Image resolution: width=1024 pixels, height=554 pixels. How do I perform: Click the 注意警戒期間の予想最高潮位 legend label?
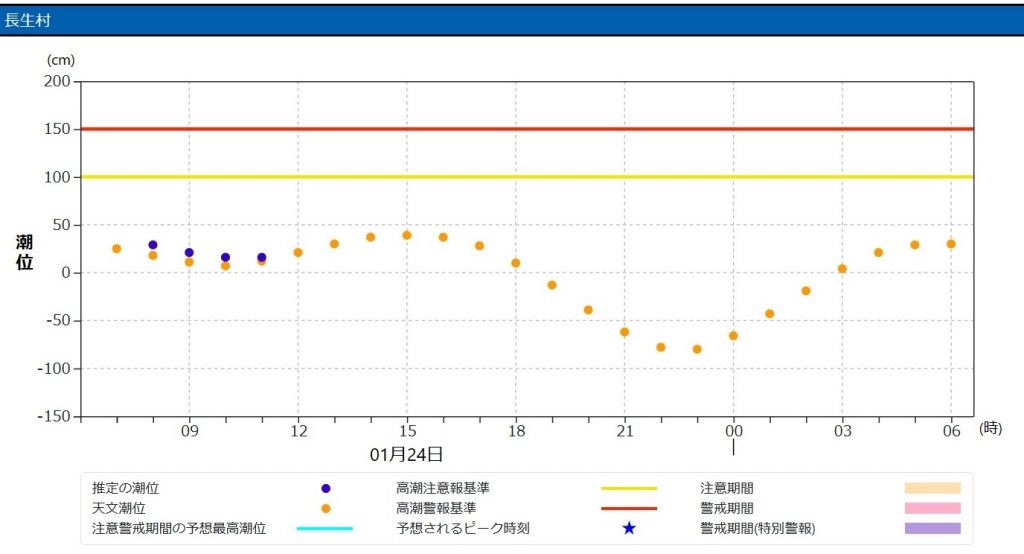[x=179, y=529]
